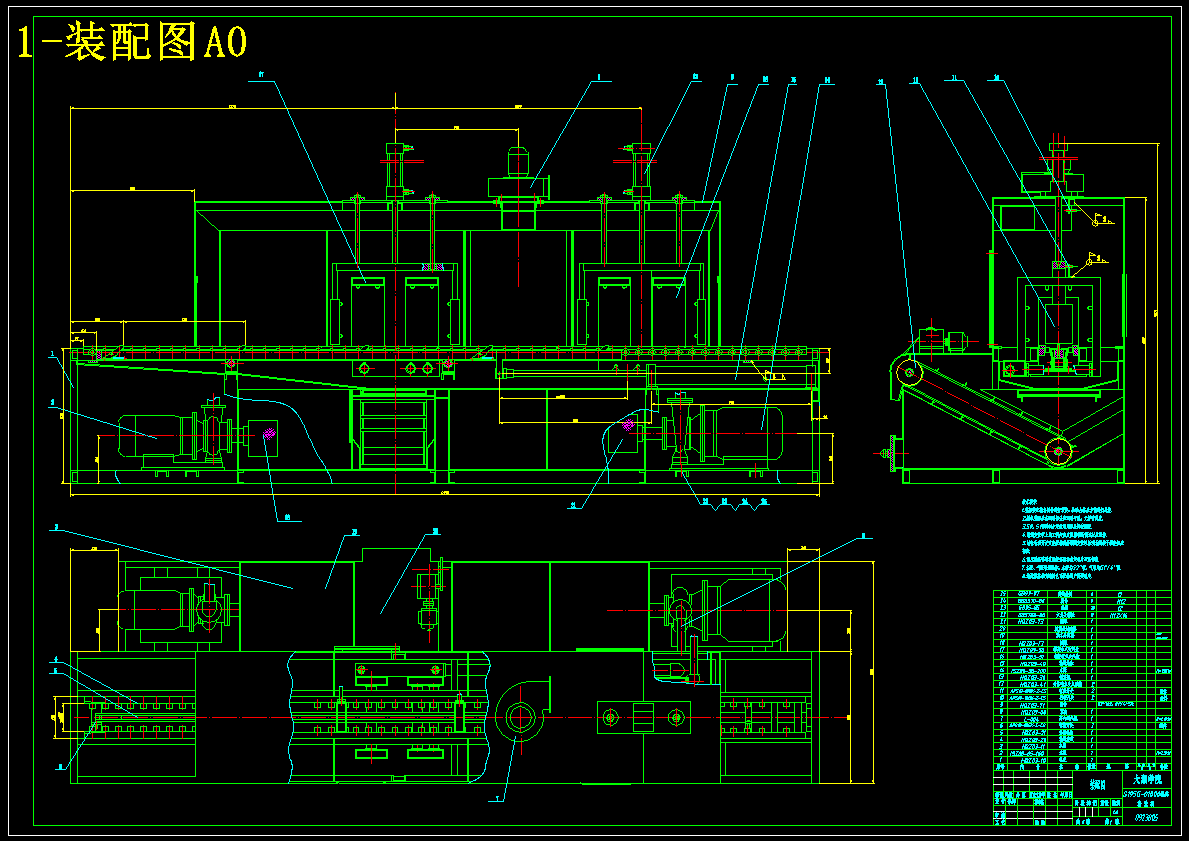Select the right pump motor in front view
The image size is (1189, 841).
[743, 435]
